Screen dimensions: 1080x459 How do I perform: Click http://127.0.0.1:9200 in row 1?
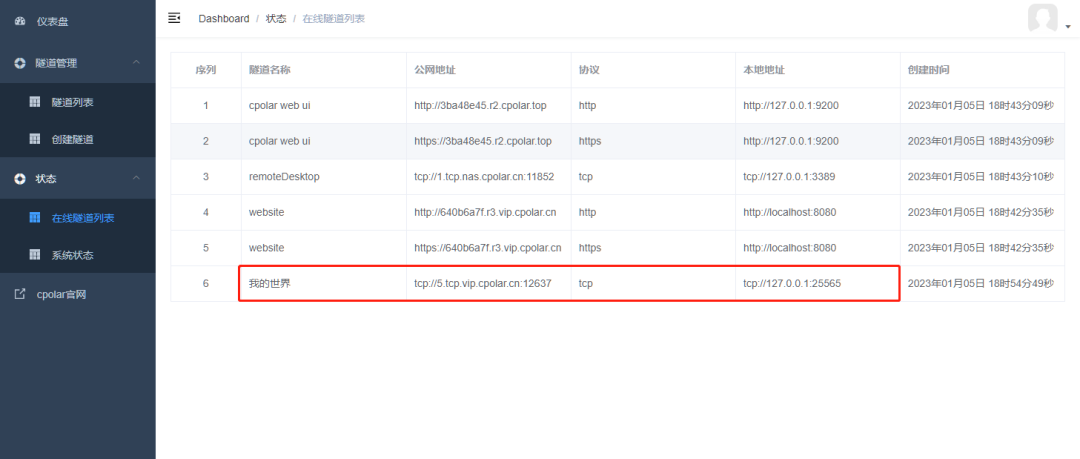(x=791, y=105)
